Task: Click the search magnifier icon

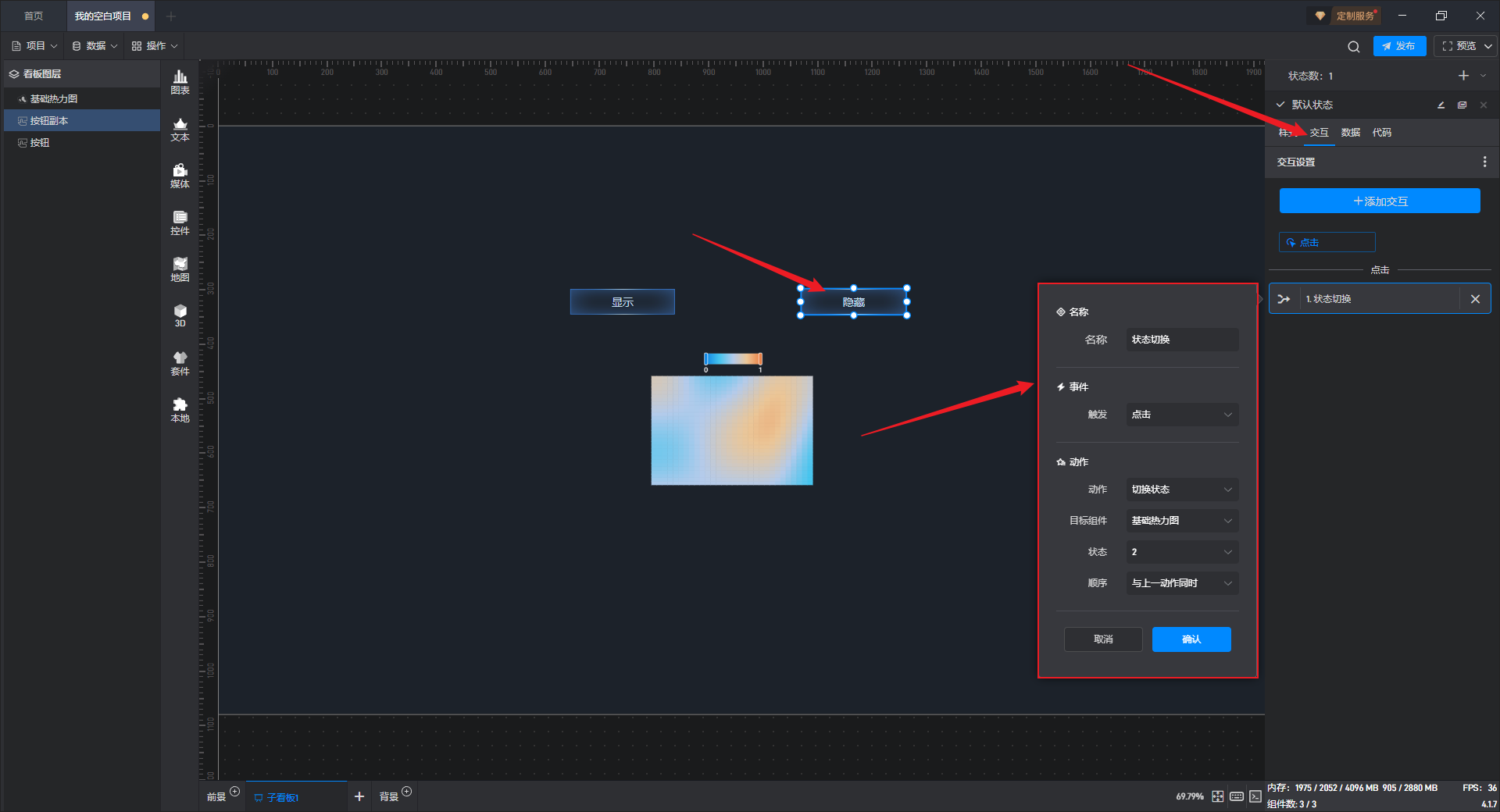Action: [x=1353, y=47]
